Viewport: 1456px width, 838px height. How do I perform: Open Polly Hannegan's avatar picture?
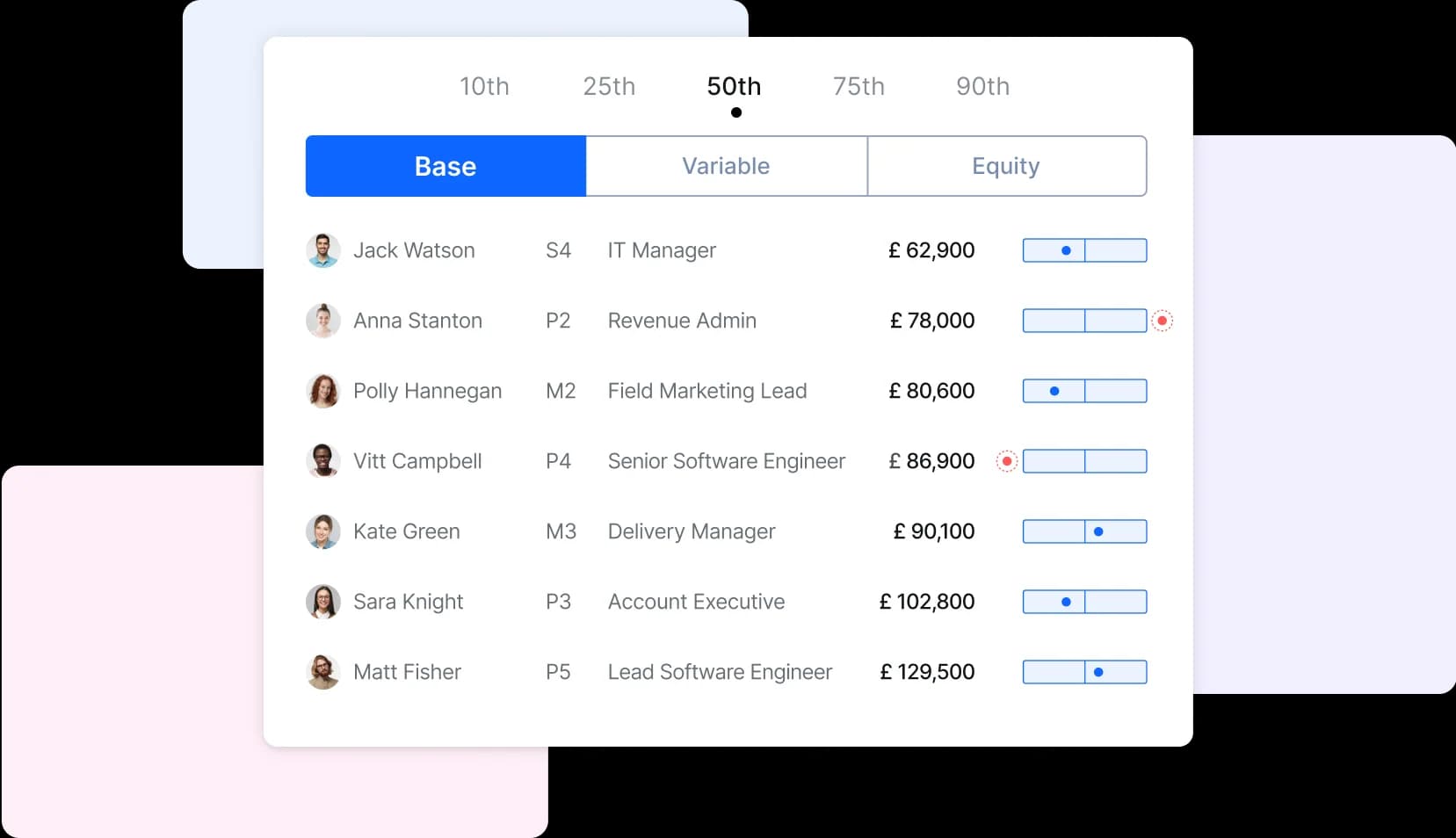(x=323, y=391)
